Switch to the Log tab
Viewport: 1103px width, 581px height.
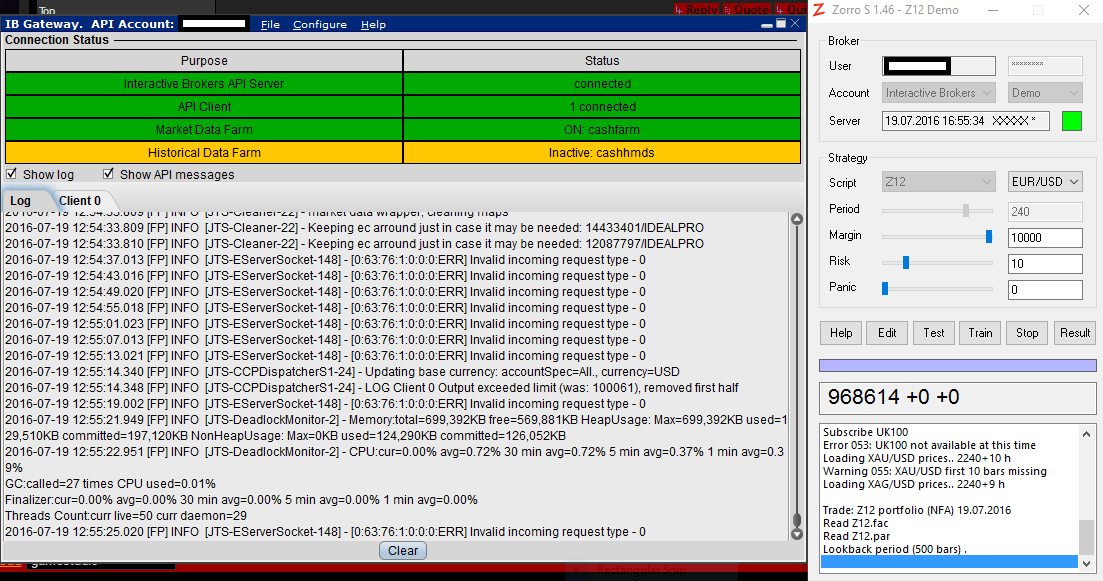pos(20,201)
